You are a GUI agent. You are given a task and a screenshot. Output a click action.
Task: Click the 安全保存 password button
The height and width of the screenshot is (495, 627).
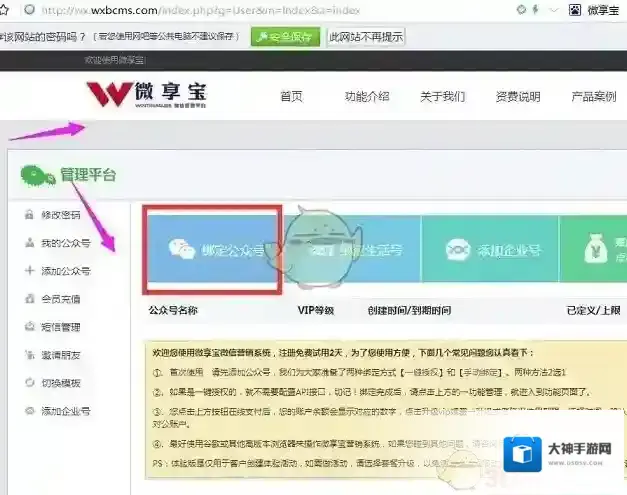click(286, 37)
